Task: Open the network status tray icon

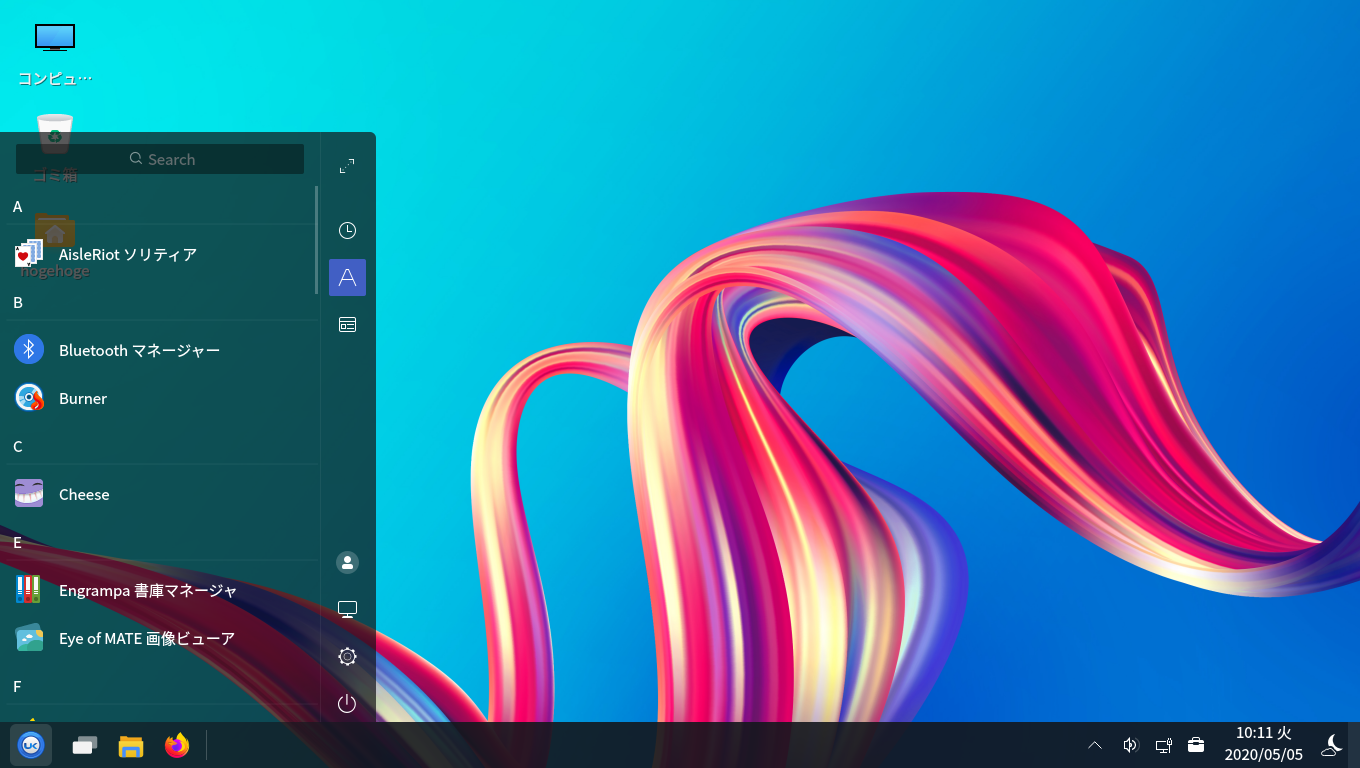Action: (1164, 745)
